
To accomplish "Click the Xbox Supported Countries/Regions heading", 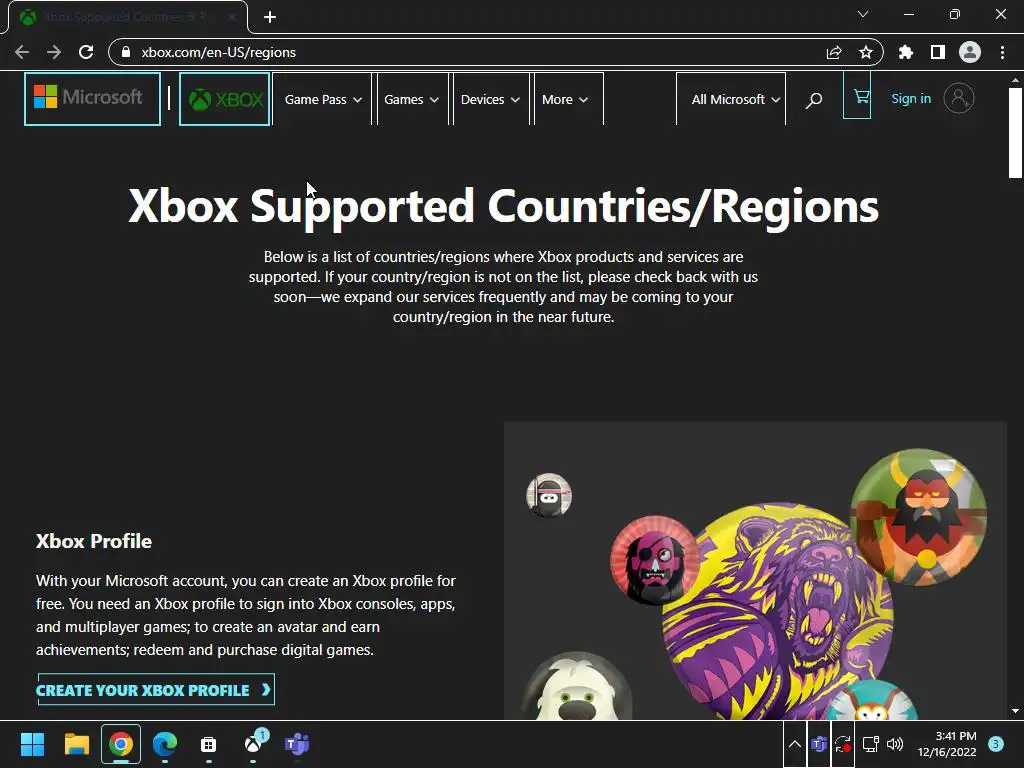I will point(503,206).
